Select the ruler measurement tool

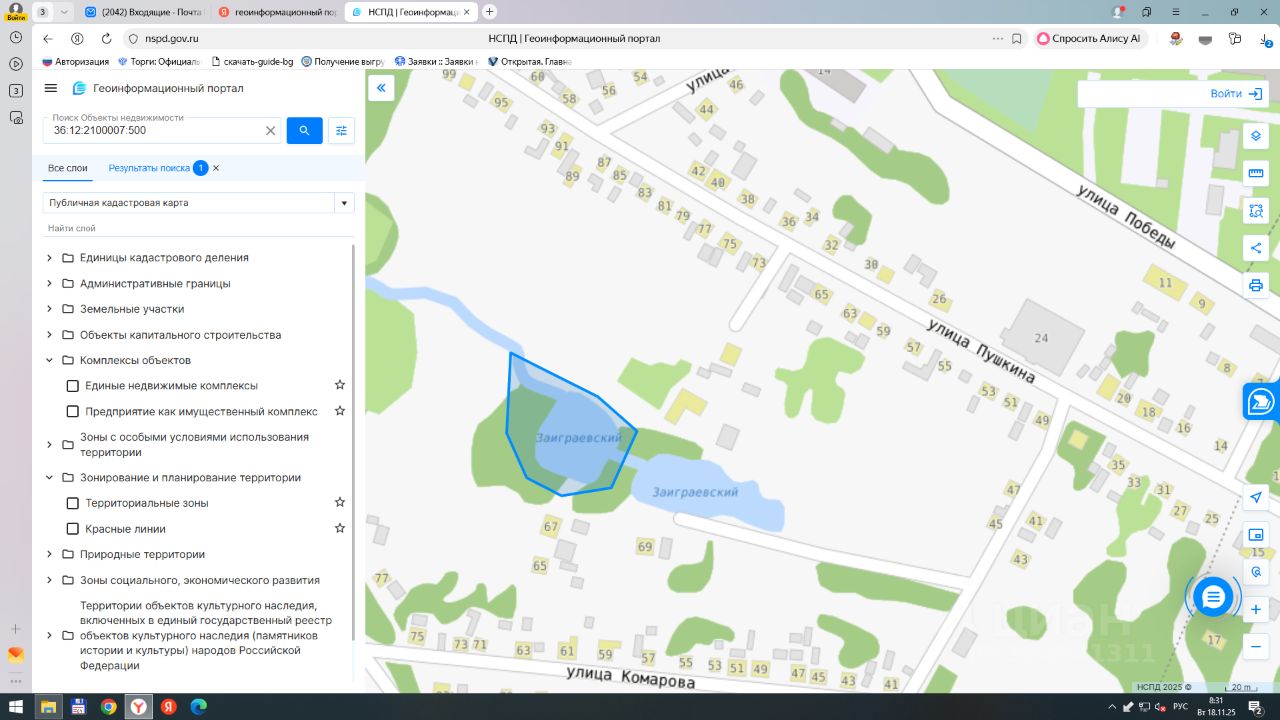click(x=1256, y=173)
